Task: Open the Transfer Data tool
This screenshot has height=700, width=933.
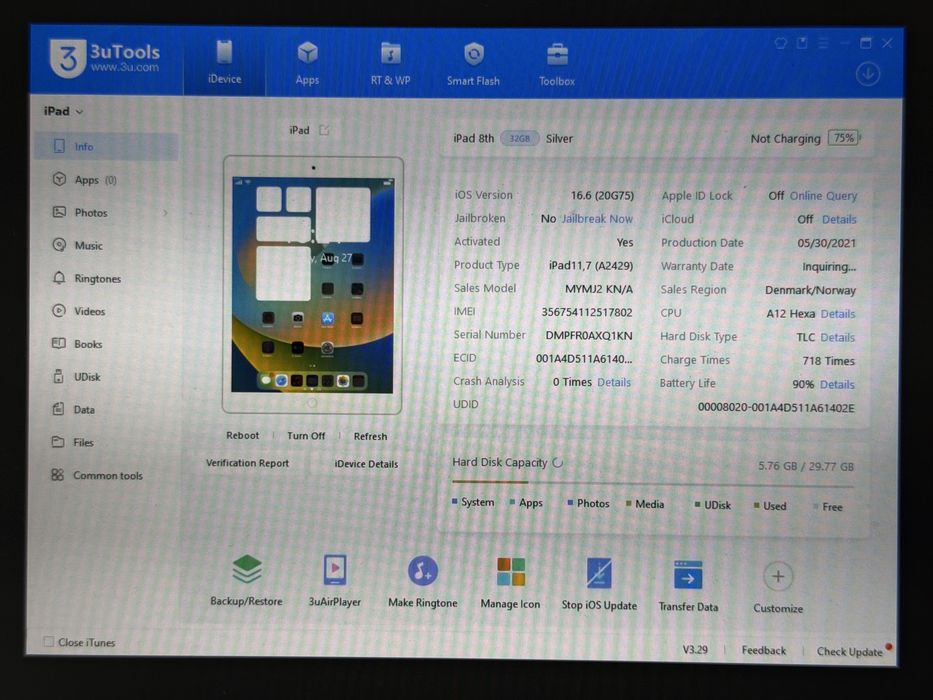Action: [x=688, y=586]
